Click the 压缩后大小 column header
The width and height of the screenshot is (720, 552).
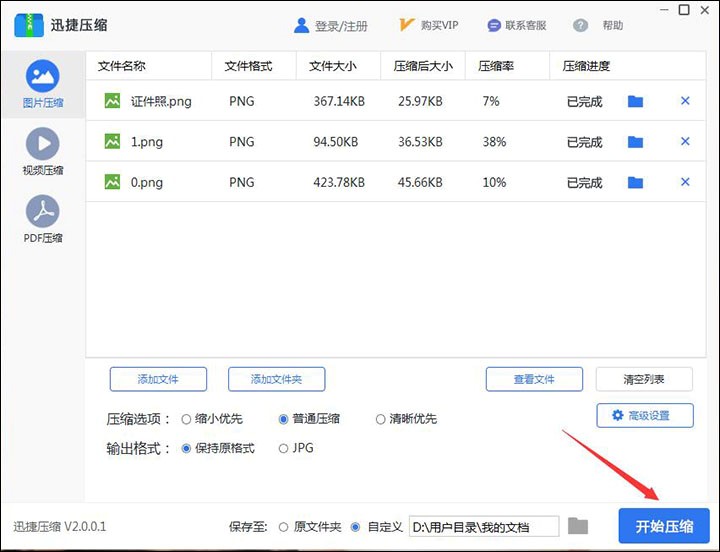pos(423,66)
